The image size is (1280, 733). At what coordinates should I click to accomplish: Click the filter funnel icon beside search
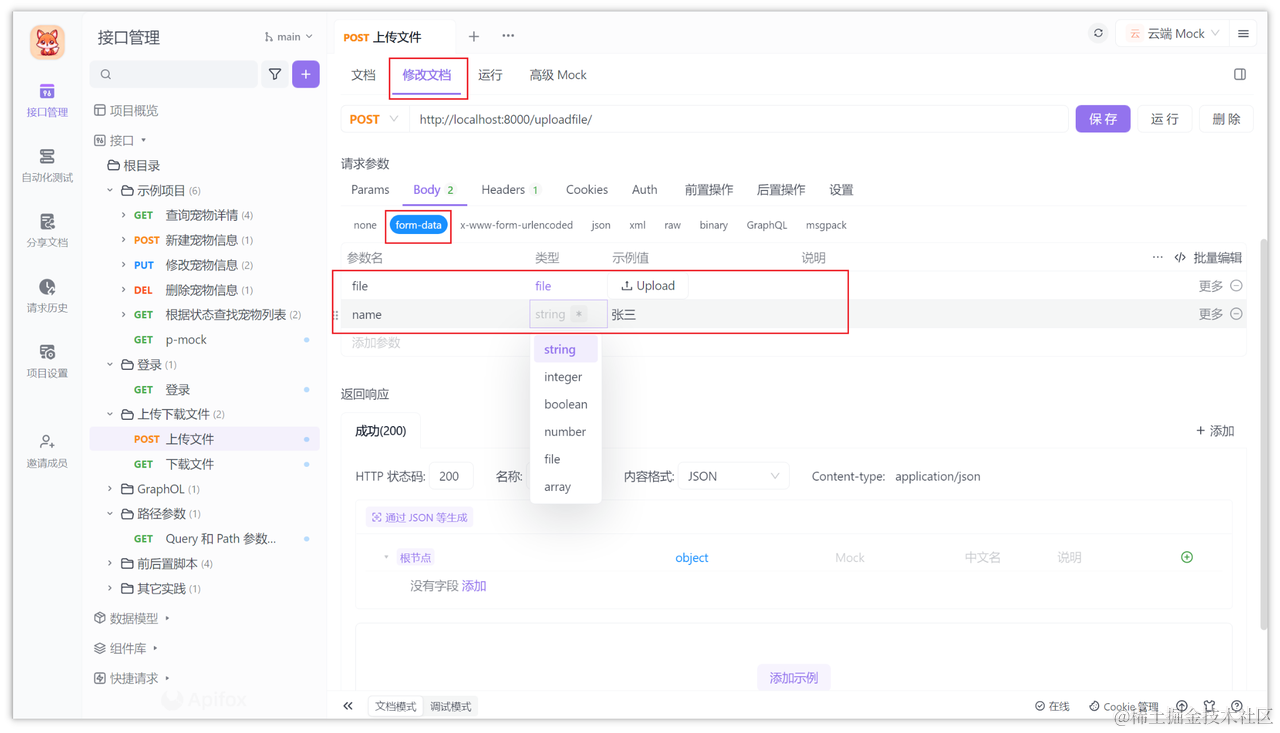click(274, 74)
